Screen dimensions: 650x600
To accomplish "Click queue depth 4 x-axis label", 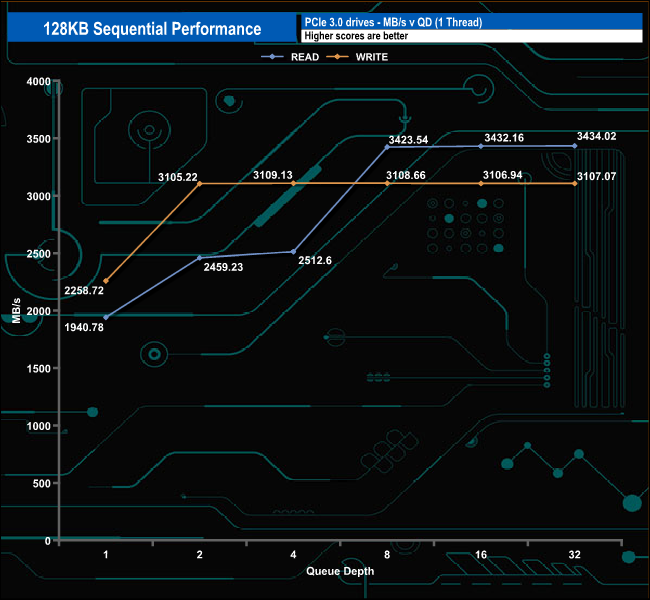I will pos(293,555).
